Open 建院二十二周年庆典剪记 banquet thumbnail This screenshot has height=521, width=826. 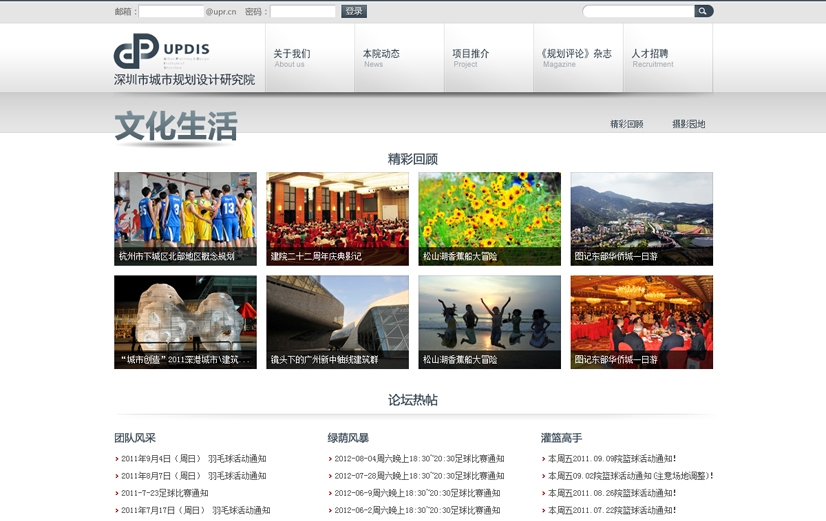click(x=337, y=218)
